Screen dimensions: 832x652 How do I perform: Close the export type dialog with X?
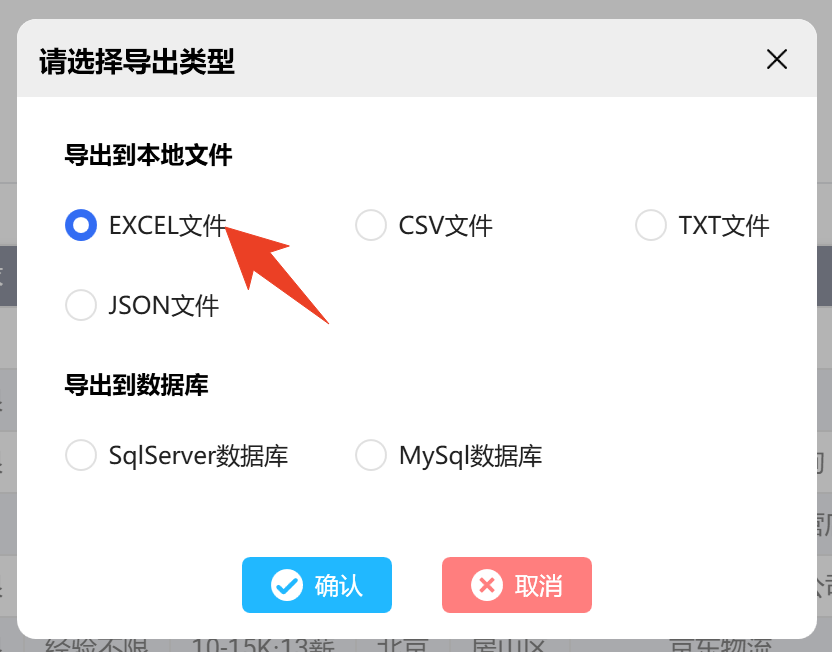(776, 59)
